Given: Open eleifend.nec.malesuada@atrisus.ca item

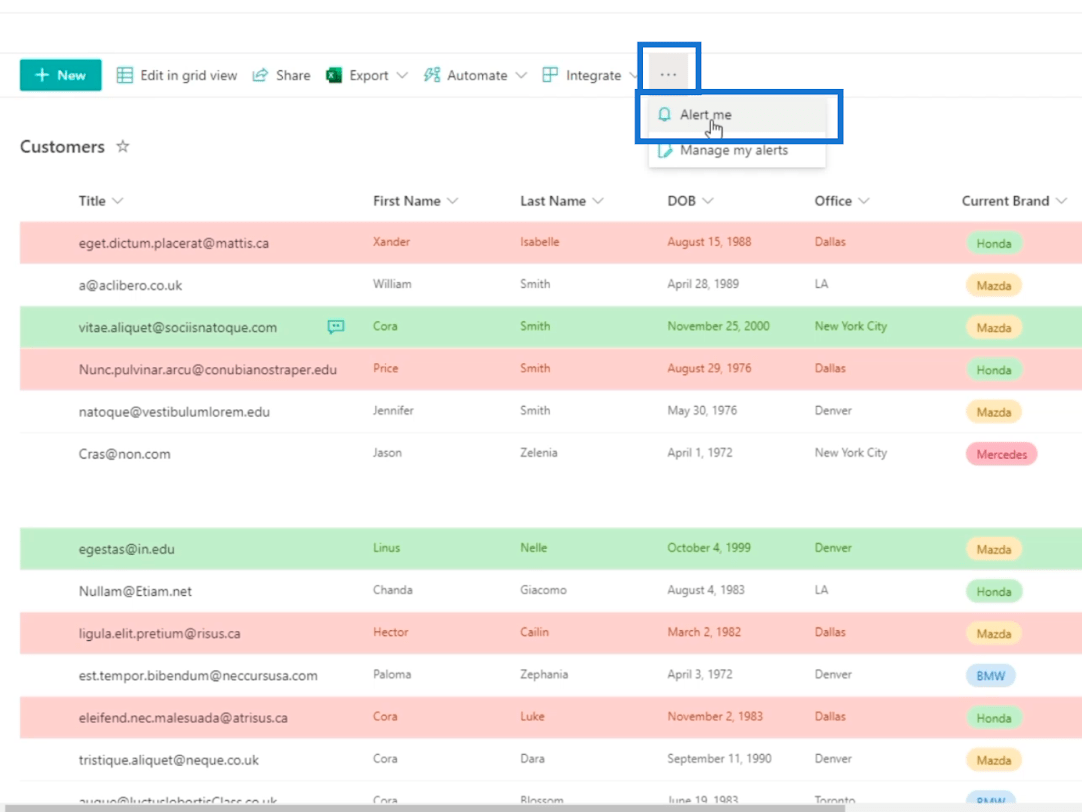Looking at the screenshot, I should pos(183,717).
